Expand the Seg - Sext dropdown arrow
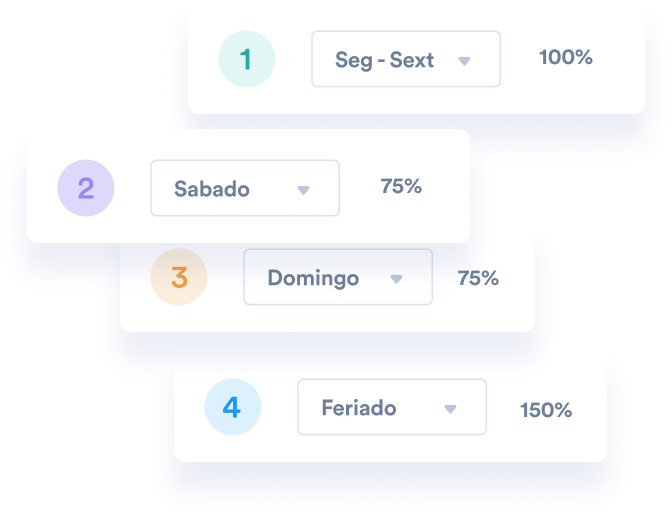 click(464, 61)
